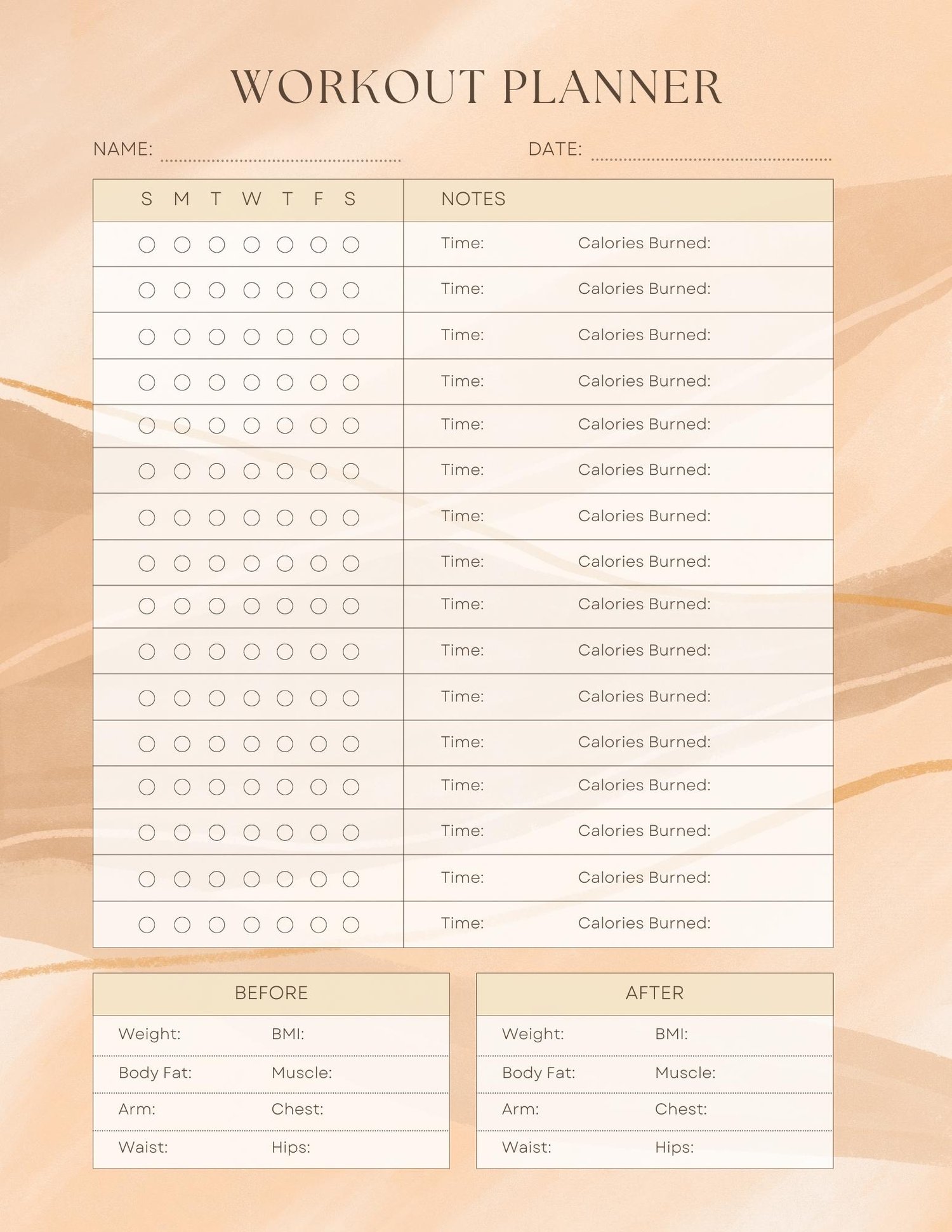The image size is (952, 1232).
Task: Click the WORKOUT PLANNER title
Action: 477,87
